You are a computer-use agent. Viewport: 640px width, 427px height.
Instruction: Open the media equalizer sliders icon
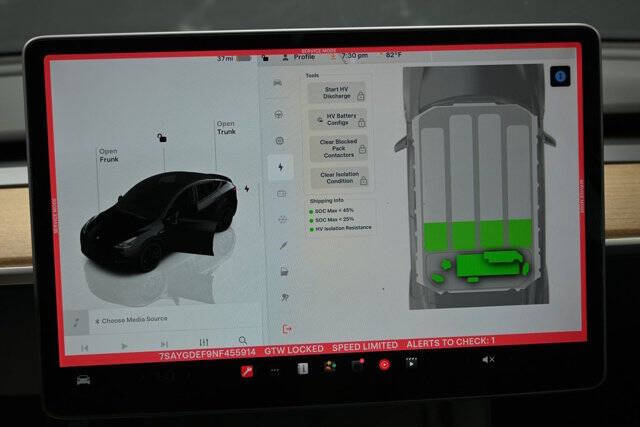pyautogui.click(x=204, y=342)
